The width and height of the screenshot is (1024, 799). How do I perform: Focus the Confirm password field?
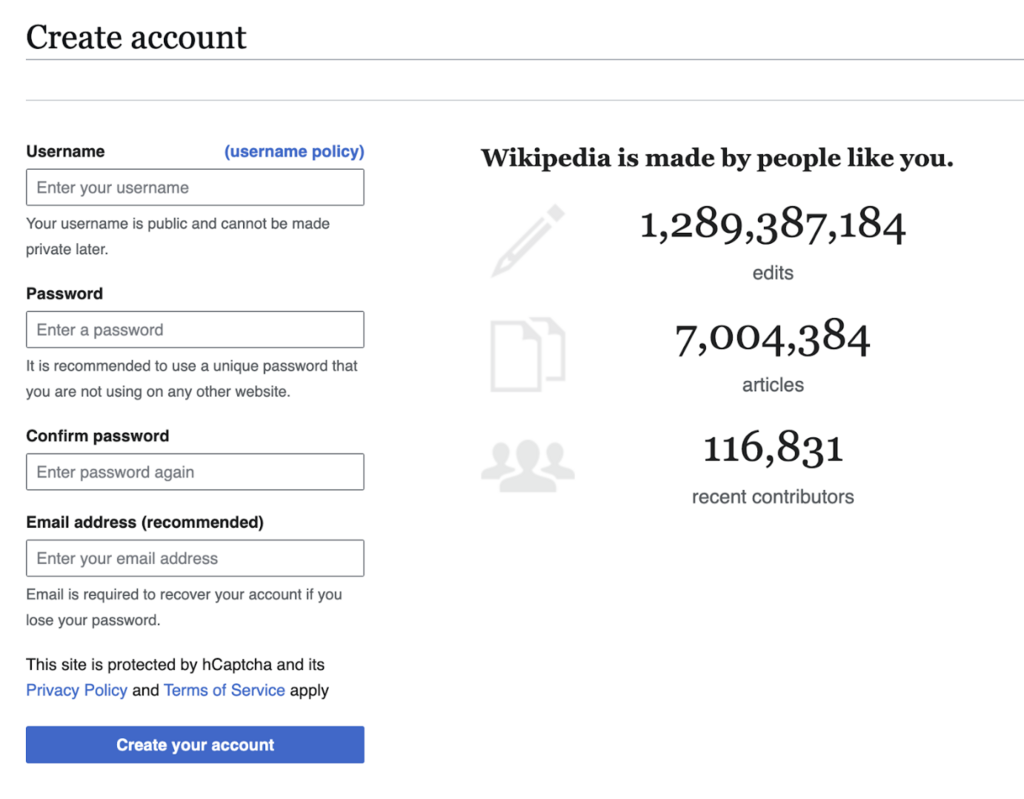195,472
